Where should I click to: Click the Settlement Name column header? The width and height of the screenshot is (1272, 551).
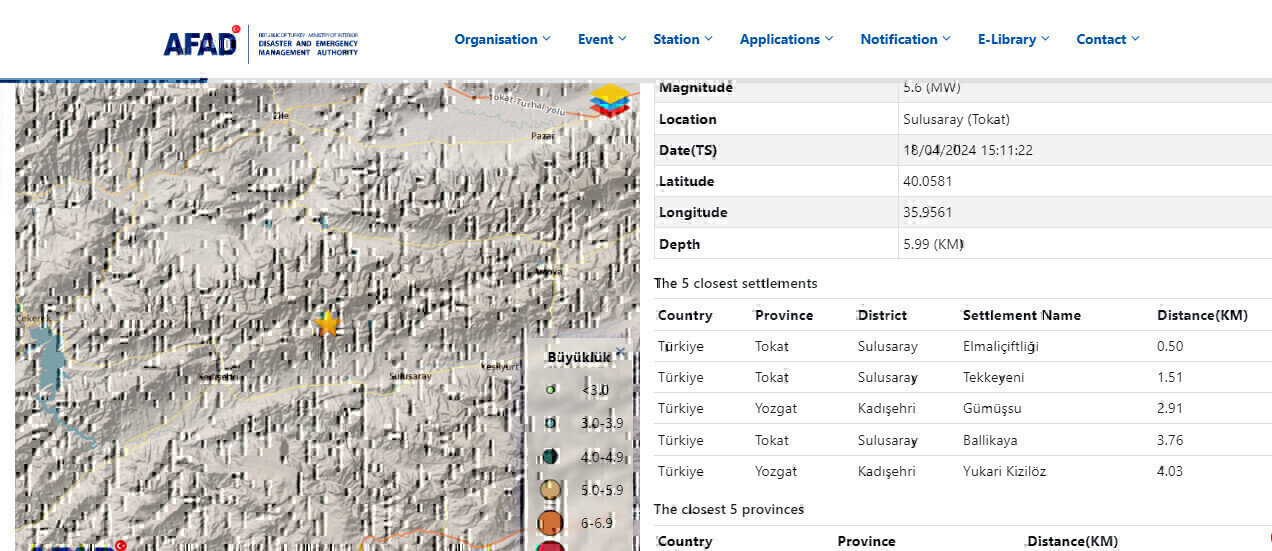pos(1021,315)
